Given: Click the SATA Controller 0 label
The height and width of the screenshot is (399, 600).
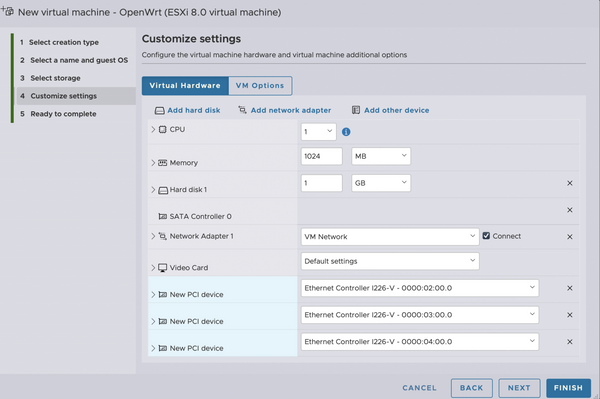Looking at the screenshot, I should (201, 217).
